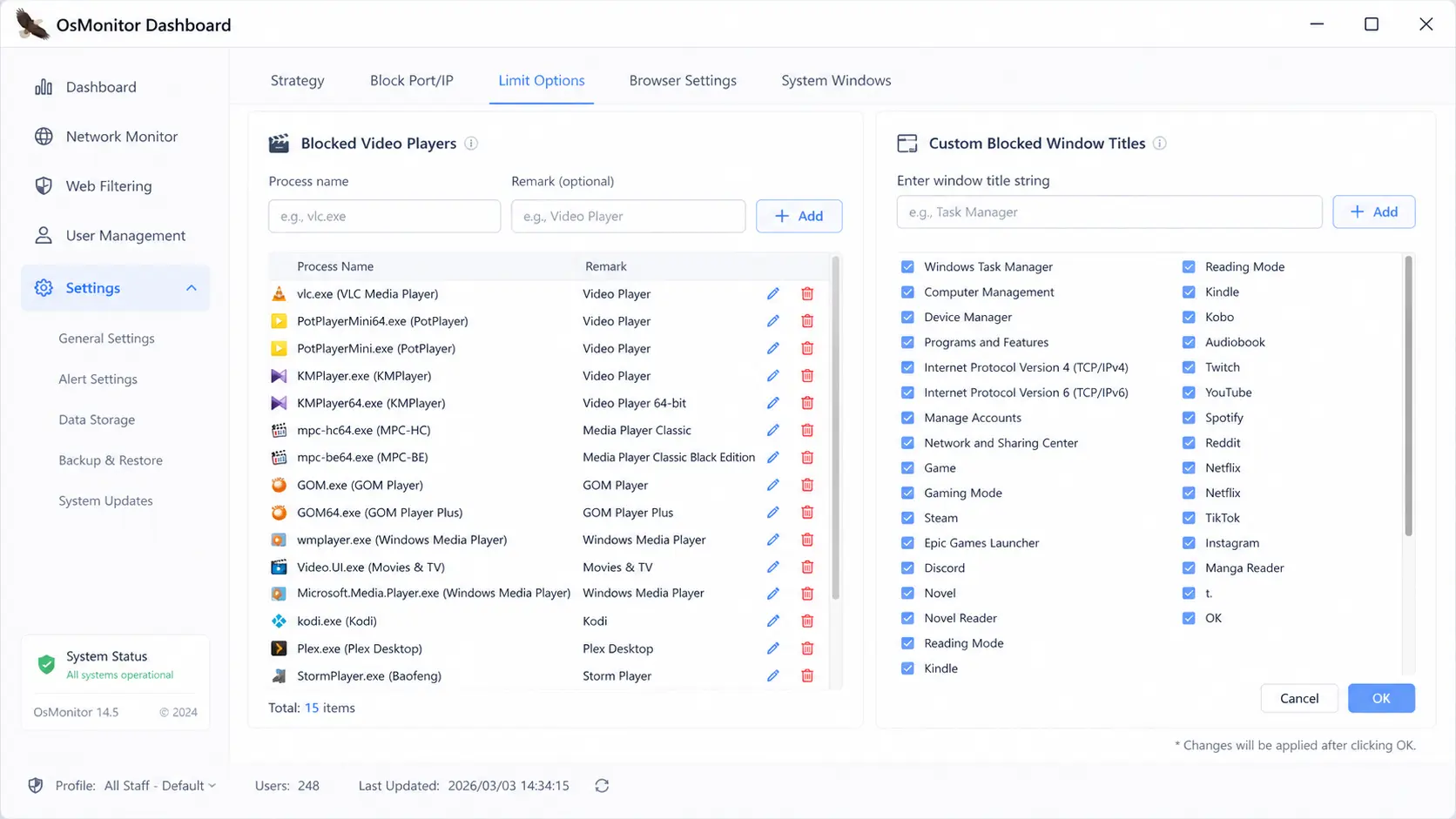The image size is (1456, 819).
Task: Uncheck the Discord title
Action: pyautogui.click(x=907, y=568)
